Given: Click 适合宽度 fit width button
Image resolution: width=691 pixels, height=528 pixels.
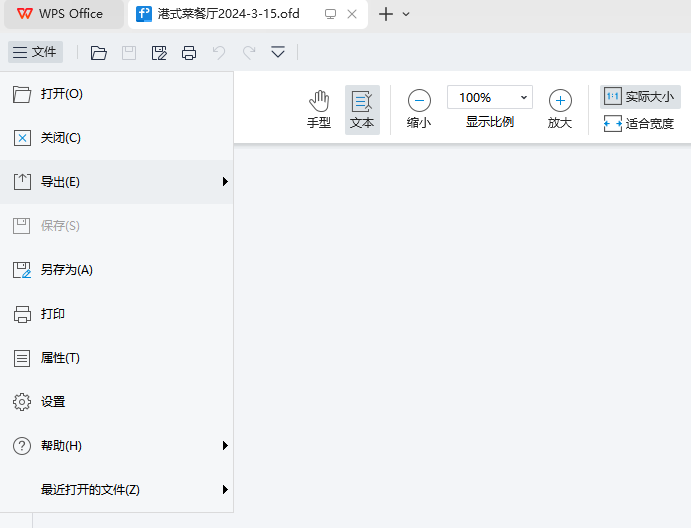Looking at the screenshot, I should (x=639, y=123).
